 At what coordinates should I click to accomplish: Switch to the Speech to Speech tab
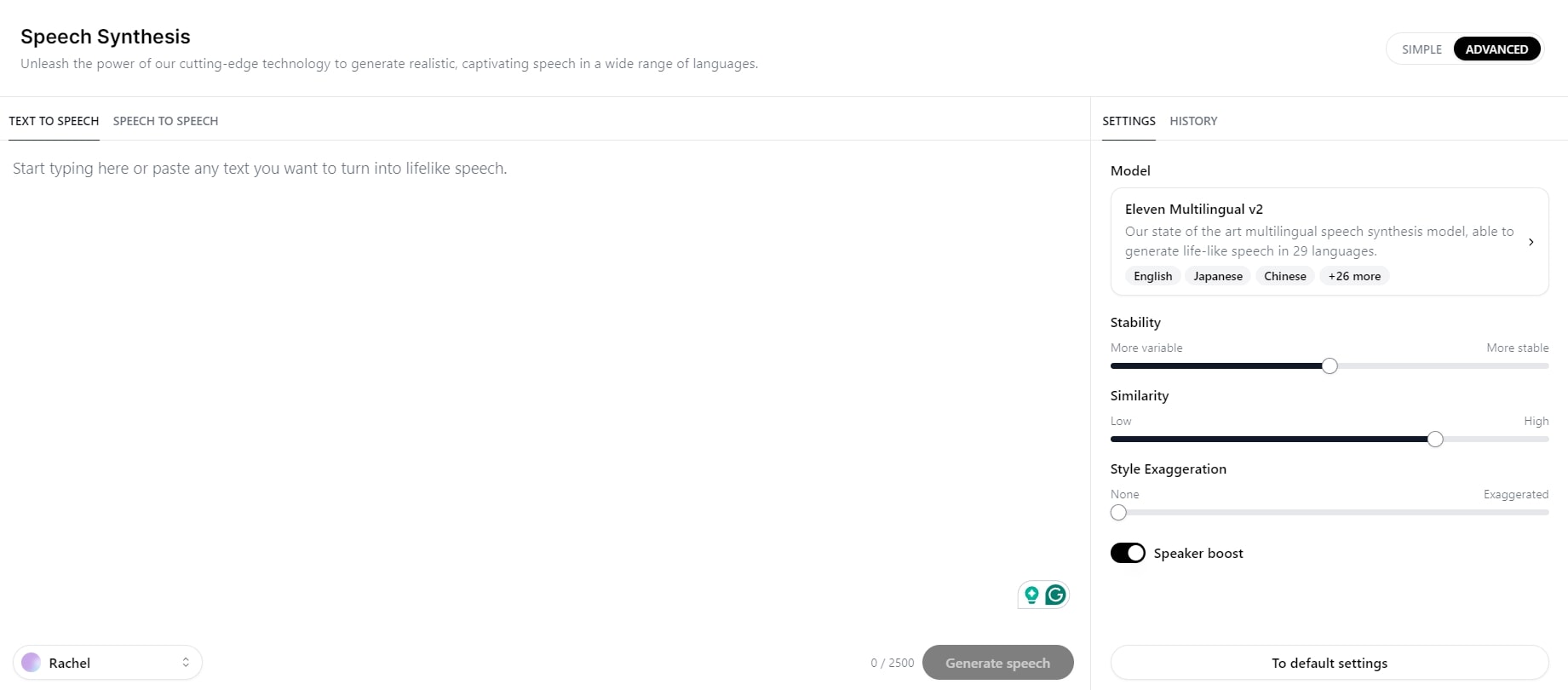coord(165,121)
